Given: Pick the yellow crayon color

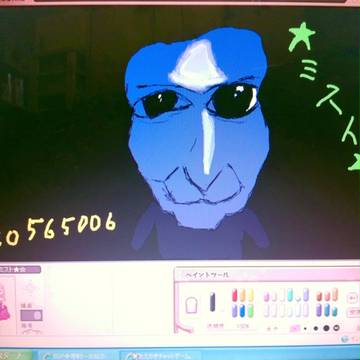Looking at the screenshot, I should point(250,295).
